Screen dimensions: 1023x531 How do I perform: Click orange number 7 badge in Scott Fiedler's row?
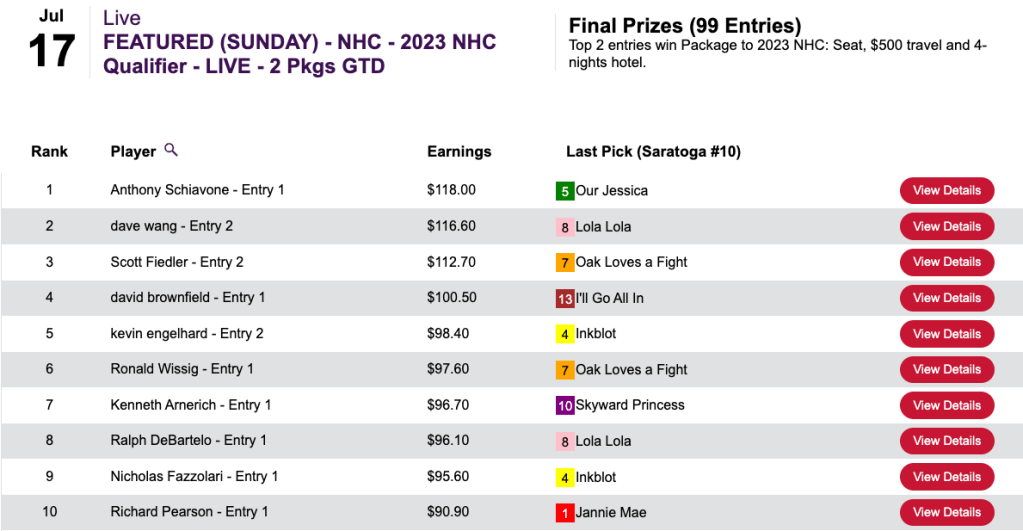point(565,263)
